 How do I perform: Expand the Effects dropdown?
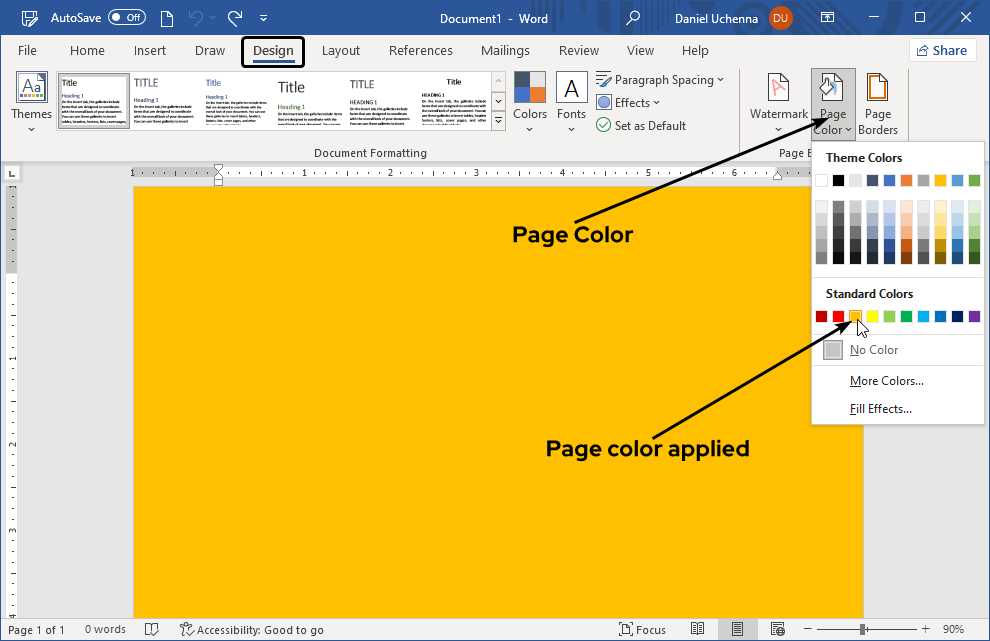[628, 102]
